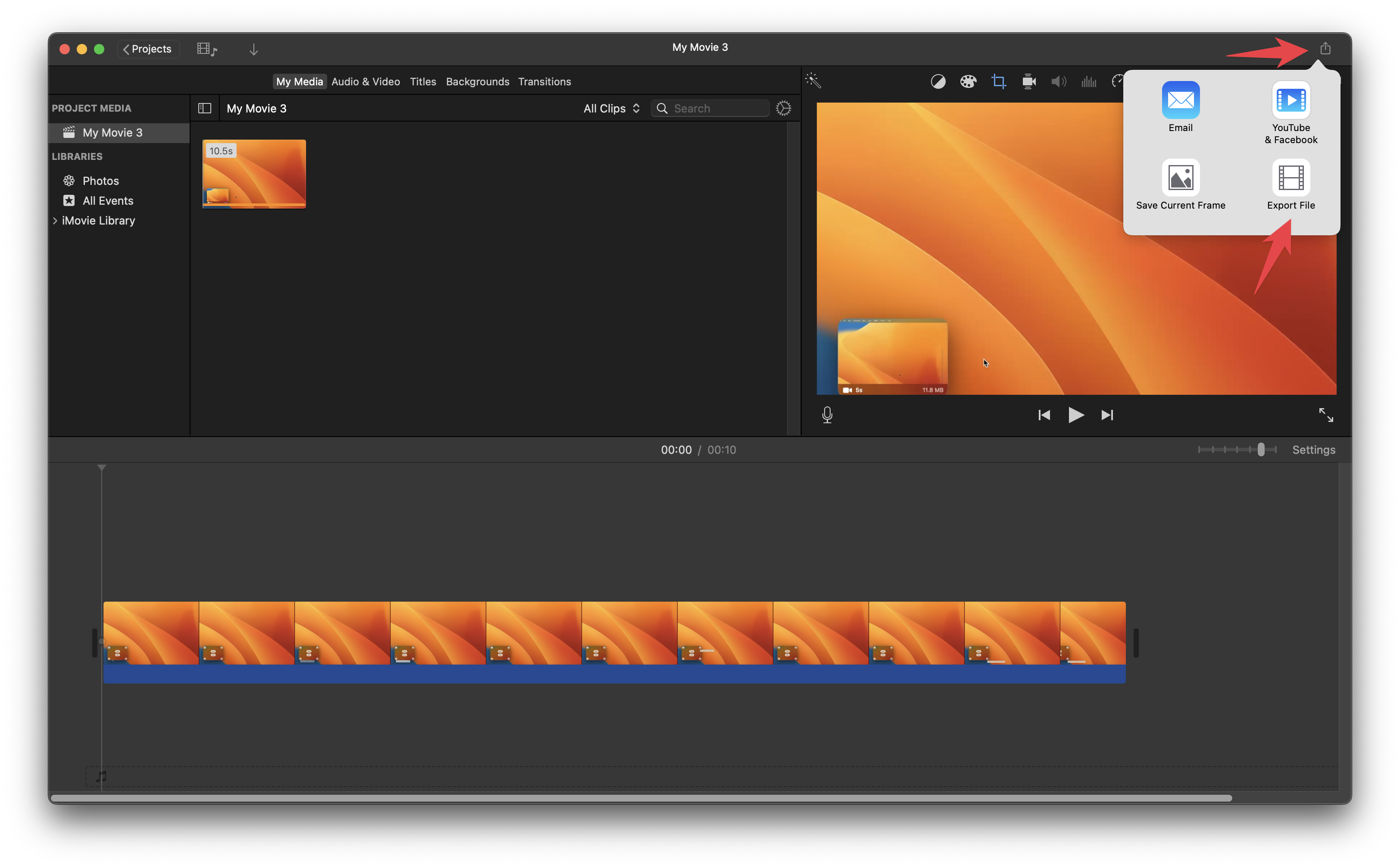Select Save Current Frame option
Image resolution: width=1400 pixels, height=868 pixels.
pos(1180,185)
